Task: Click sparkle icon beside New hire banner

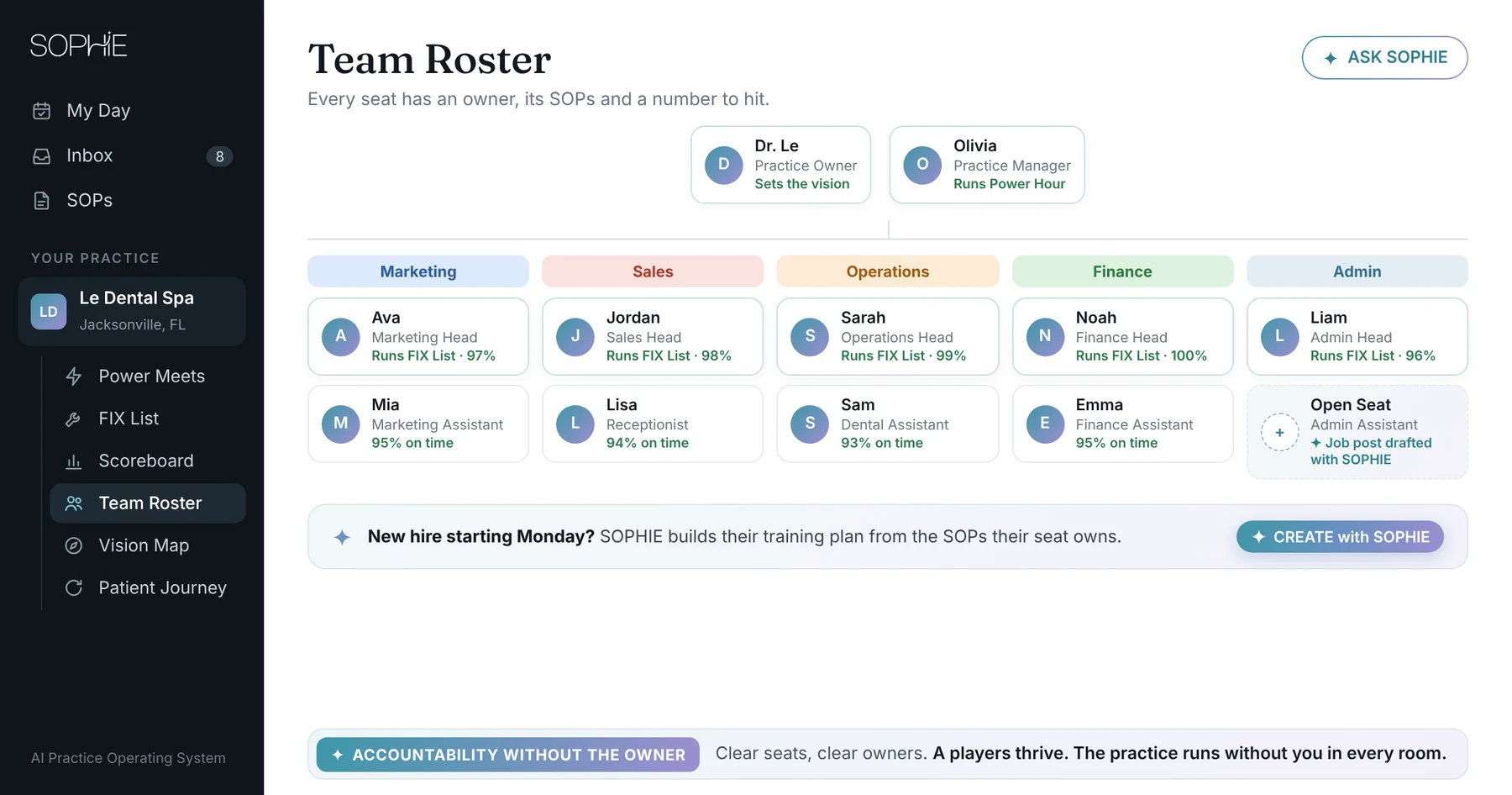Action: pyautogui.click(x=342, y=537)
